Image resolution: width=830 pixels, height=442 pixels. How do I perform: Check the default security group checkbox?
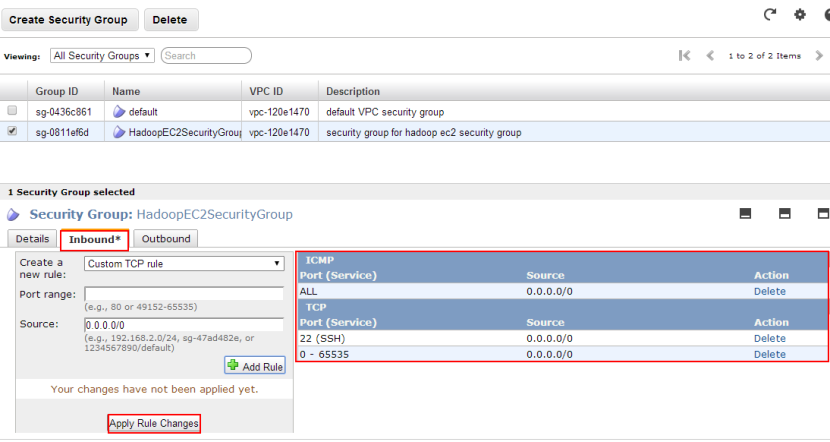click(x=12, y=110)
